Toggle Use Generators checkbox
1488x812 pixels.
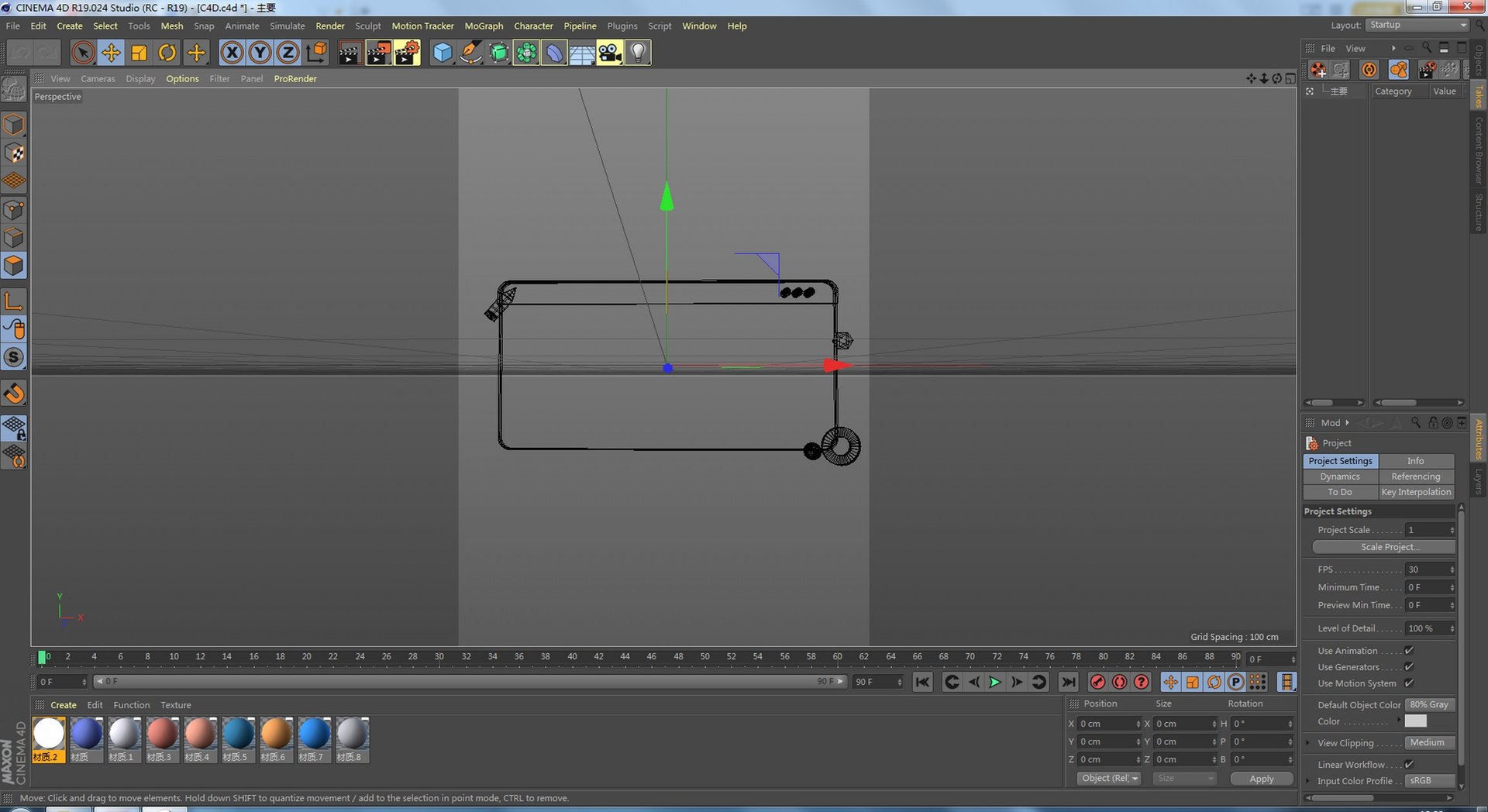[1409, 666]
